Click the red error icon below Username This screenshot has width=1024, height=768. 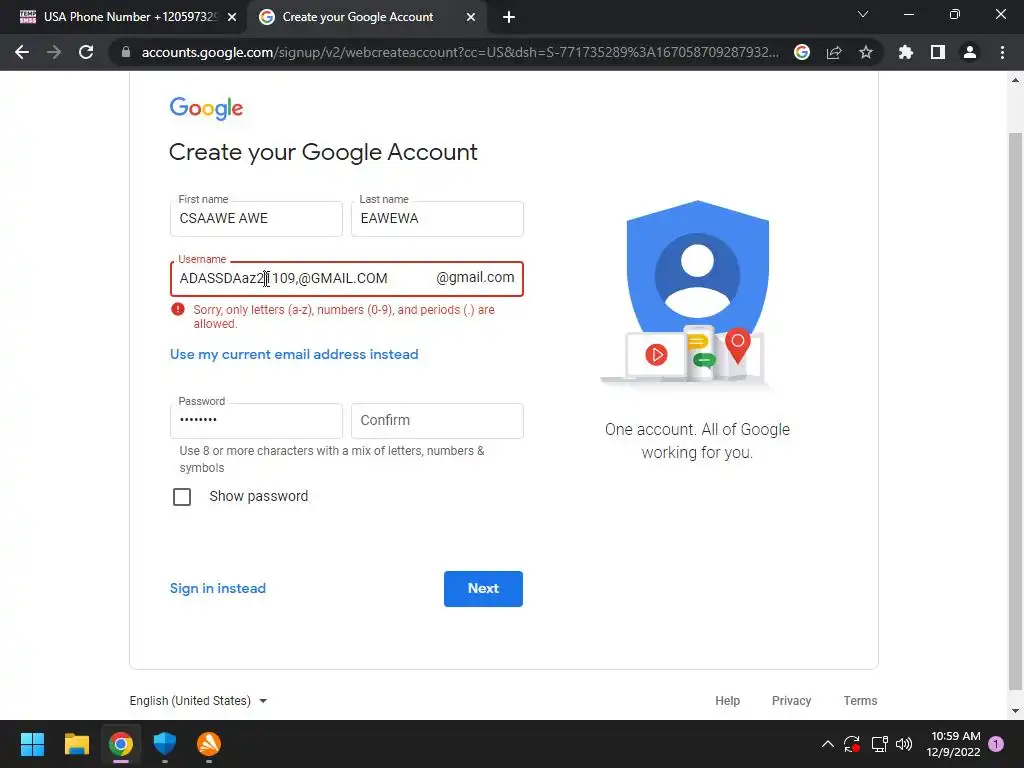pyautogui.click(x=178, y=310)
